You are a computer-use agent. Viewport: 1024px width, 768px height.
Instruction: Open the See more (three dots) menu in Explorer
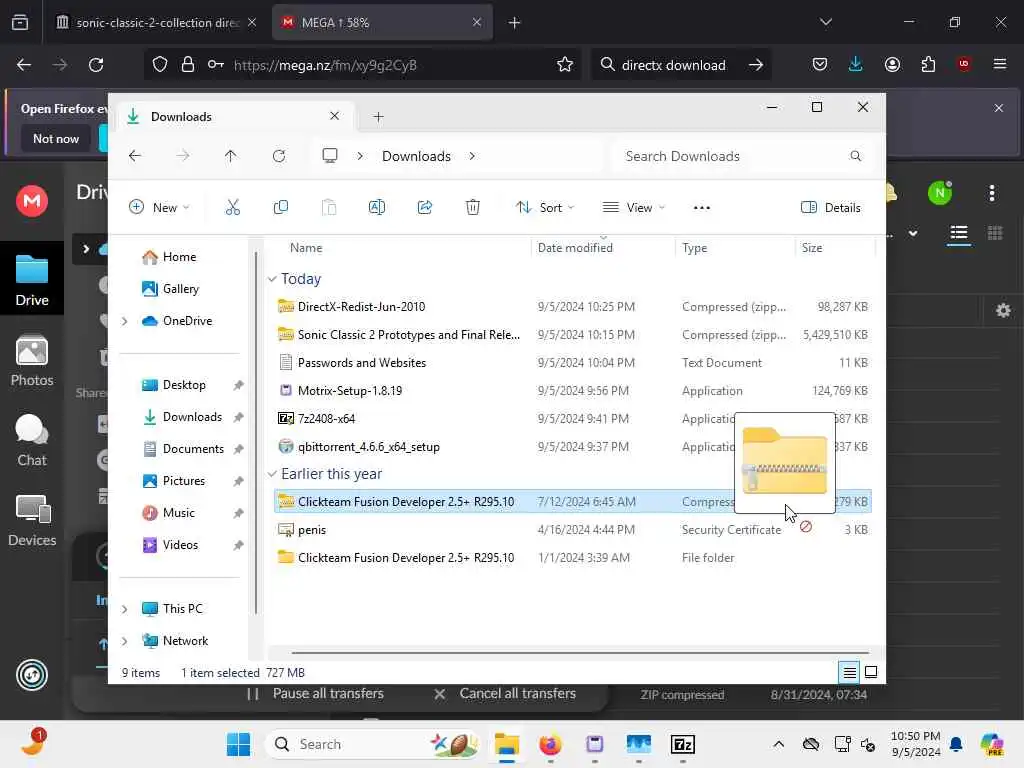pos(701,208)
